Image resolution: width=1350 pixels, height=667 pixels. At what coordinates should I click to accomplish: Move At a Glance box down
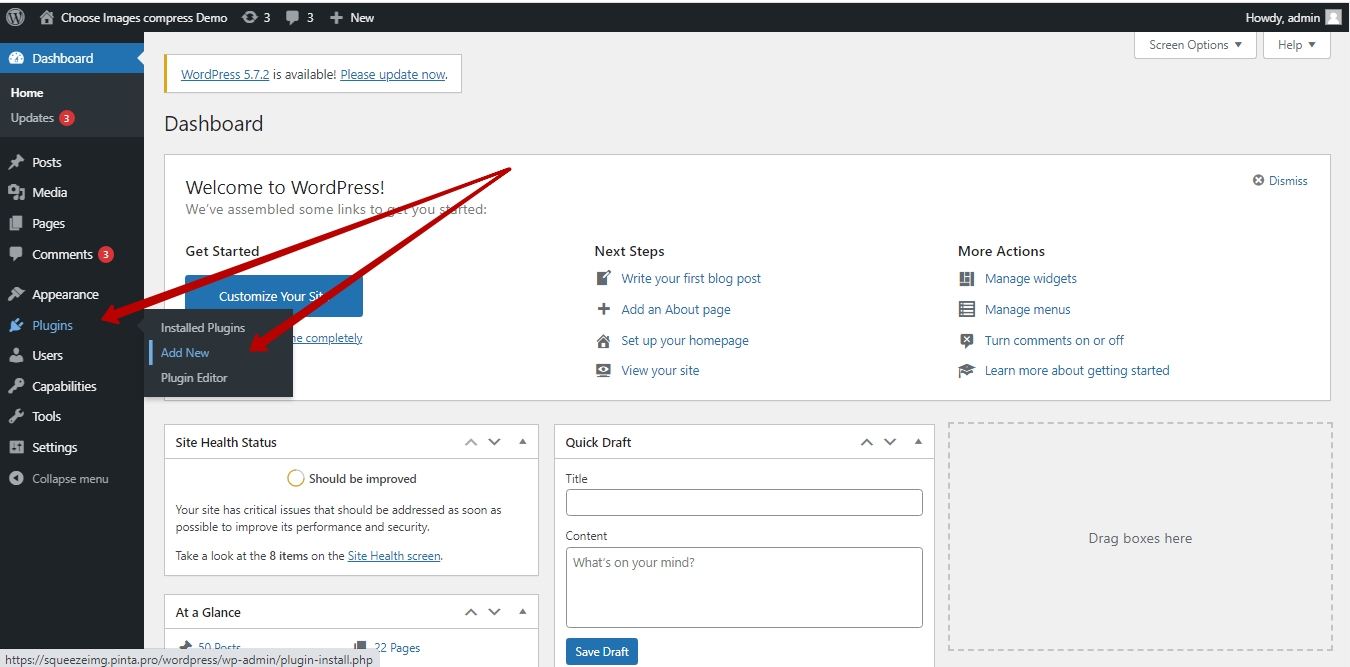tap(494, 612)
